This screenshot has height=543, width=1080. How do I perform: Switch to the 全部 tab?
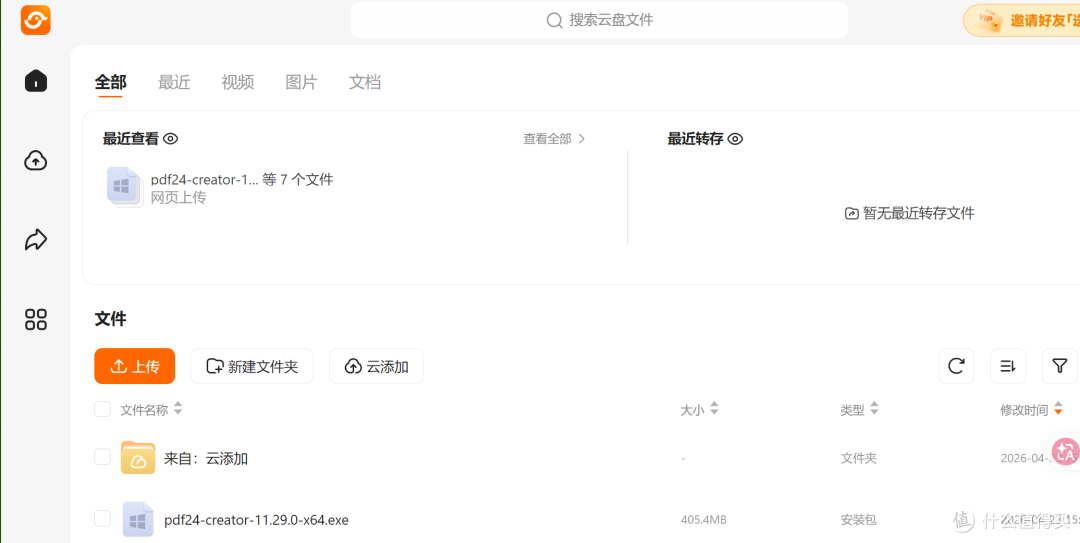[110, 83]
